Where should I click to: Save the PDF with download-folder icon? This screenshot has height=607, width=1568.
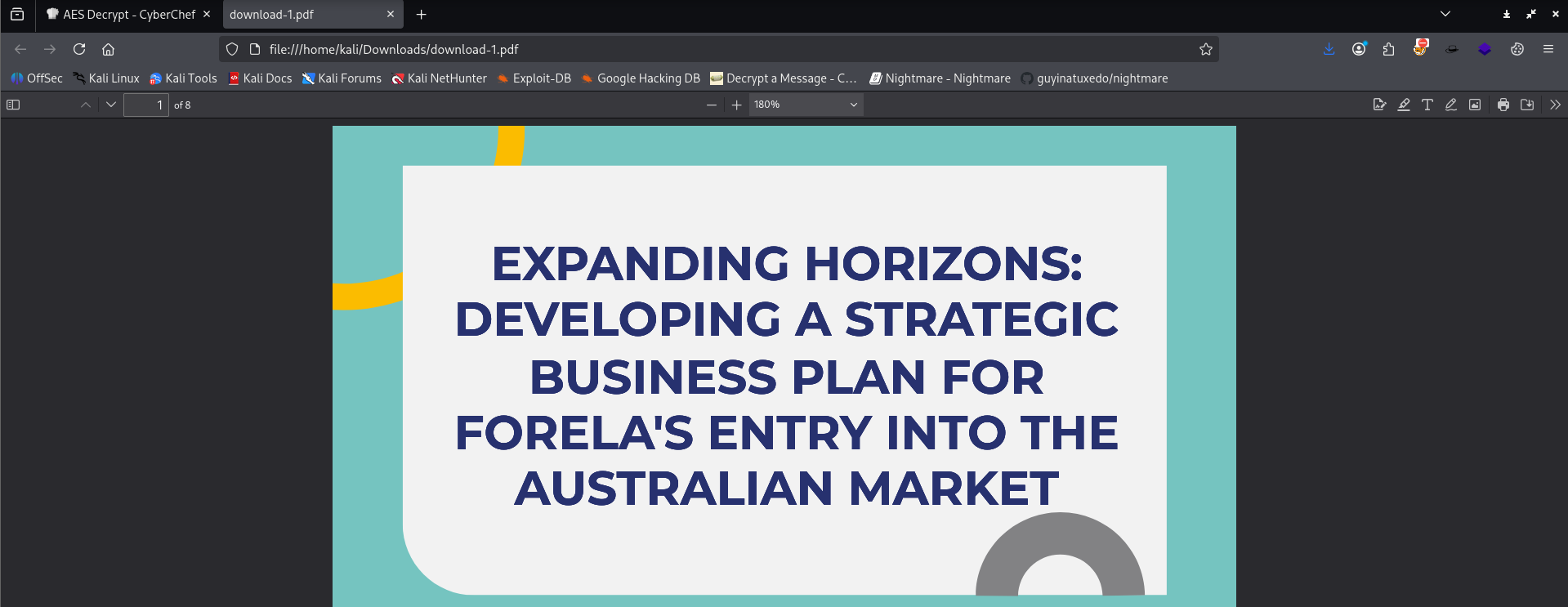(x=1527, y=105)
